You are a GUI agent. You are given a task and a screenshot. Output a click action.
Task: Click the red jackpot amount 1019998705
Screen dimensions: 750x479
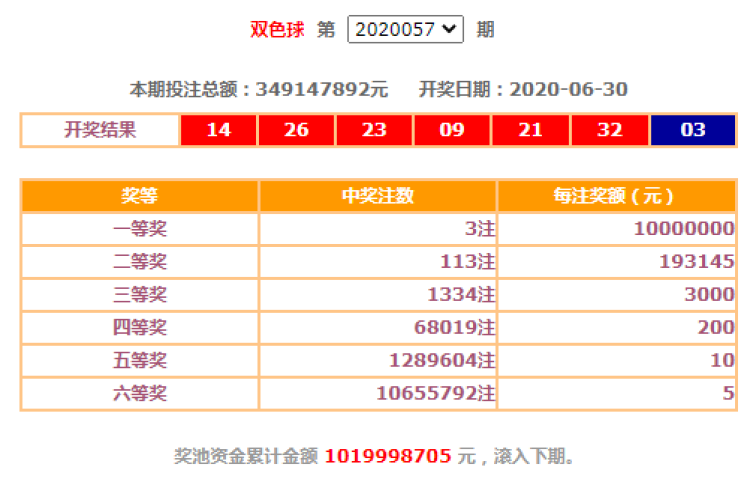tap(388, 457)
